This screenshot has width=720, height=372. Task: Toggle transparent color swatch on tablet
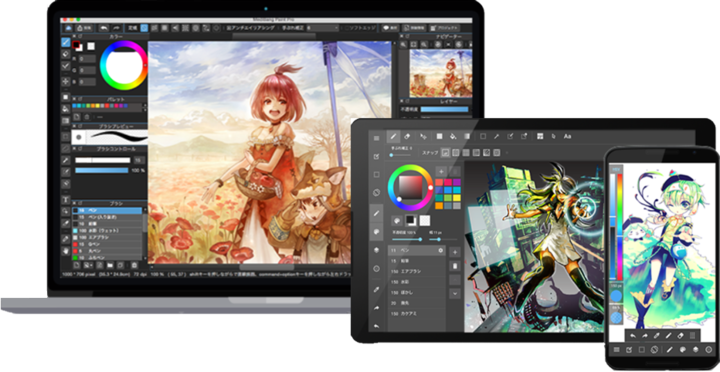coord(425,221)
